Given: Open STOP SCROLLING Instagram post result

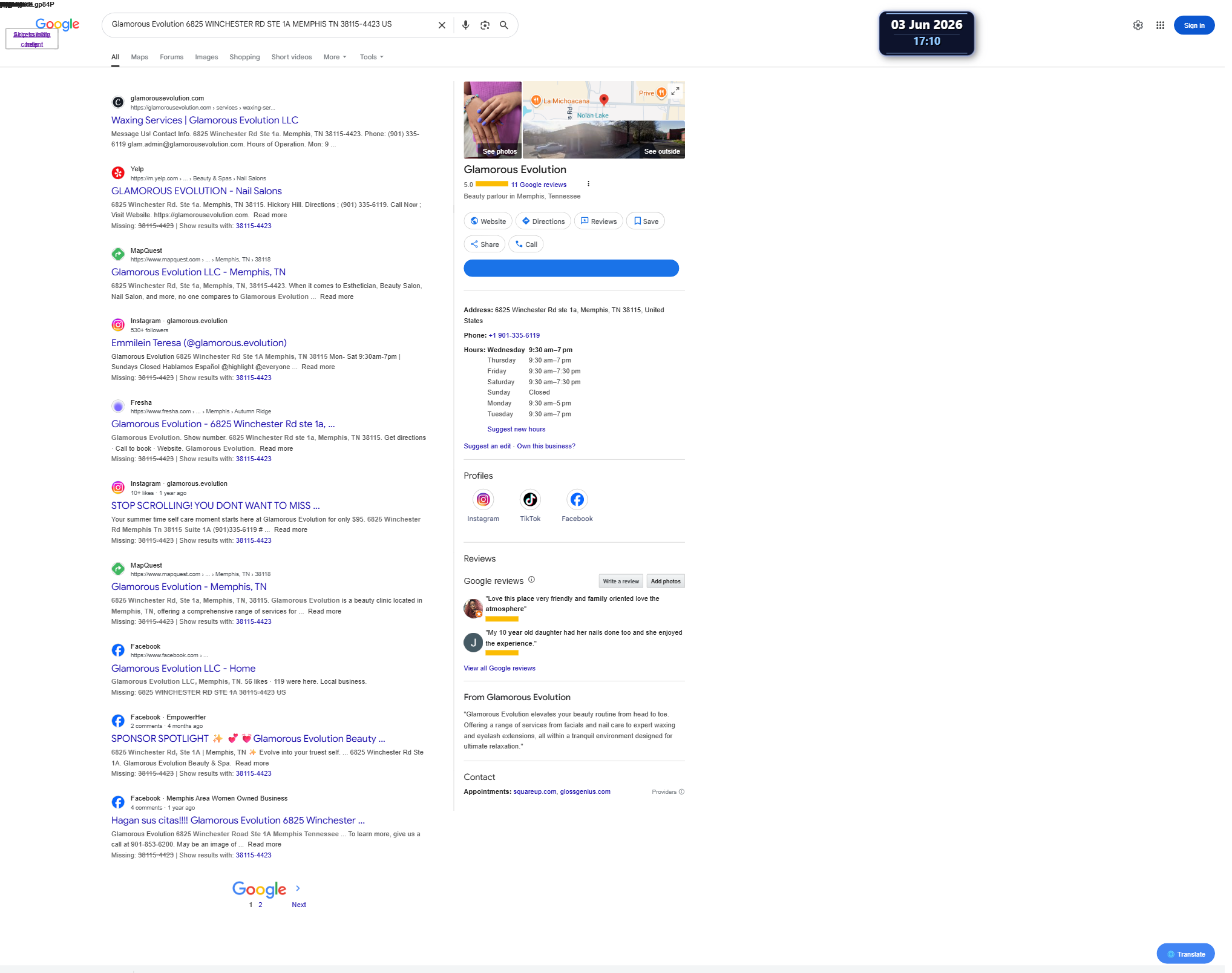Looking at the screenshot, I should 215,506.
